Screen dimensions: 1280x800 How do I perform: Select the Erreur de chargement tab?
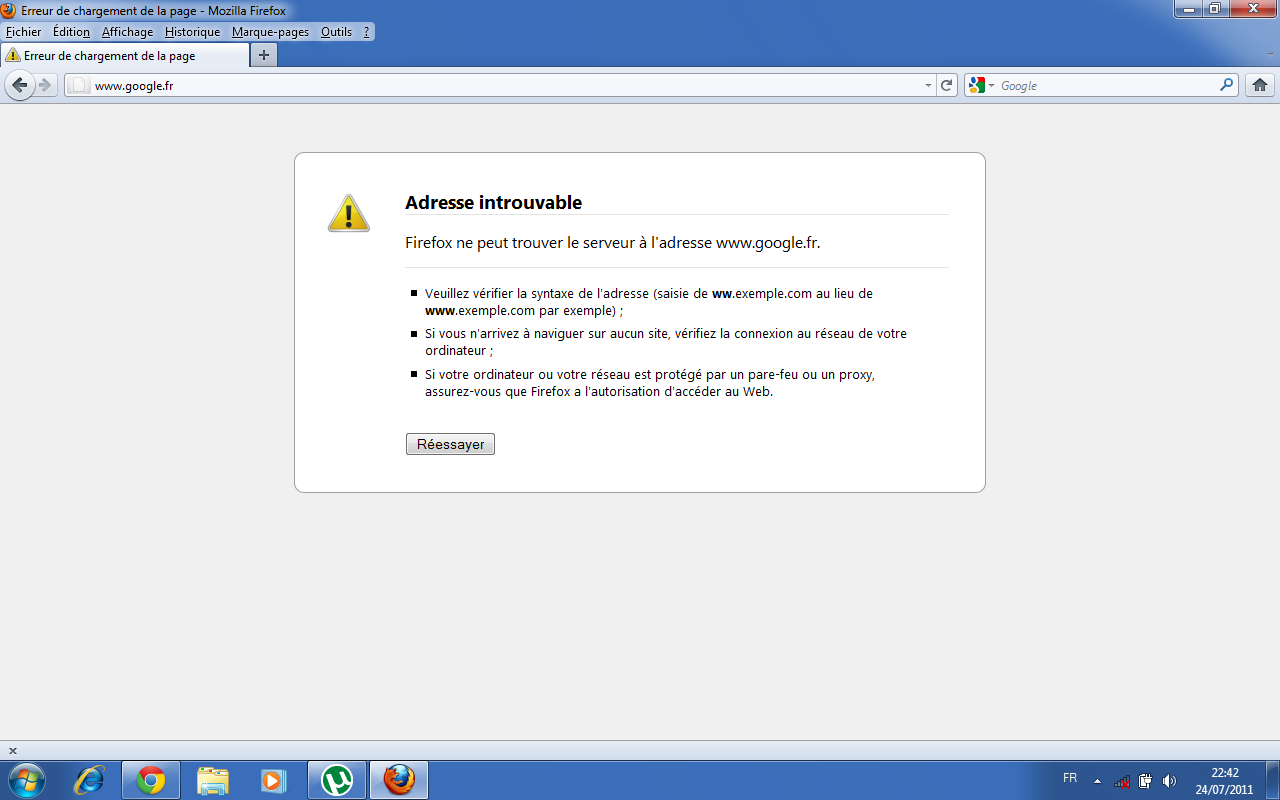pos(124,56)
